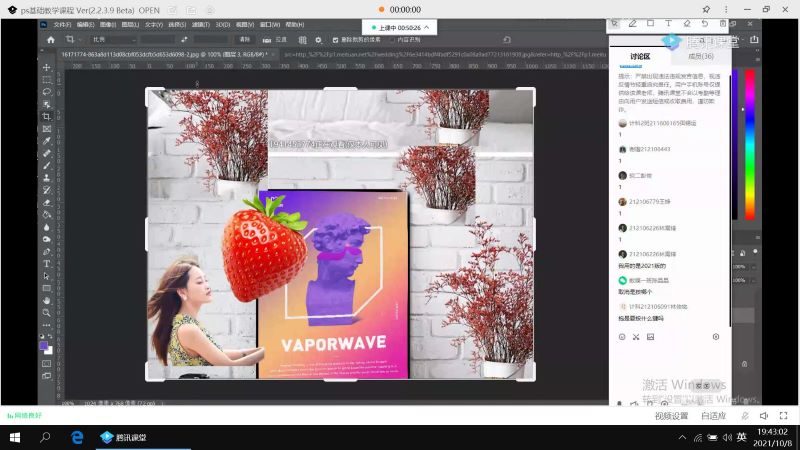Select the rectangle annotation tool
Screen dimensions: 800x450
[x=650, y=23]
